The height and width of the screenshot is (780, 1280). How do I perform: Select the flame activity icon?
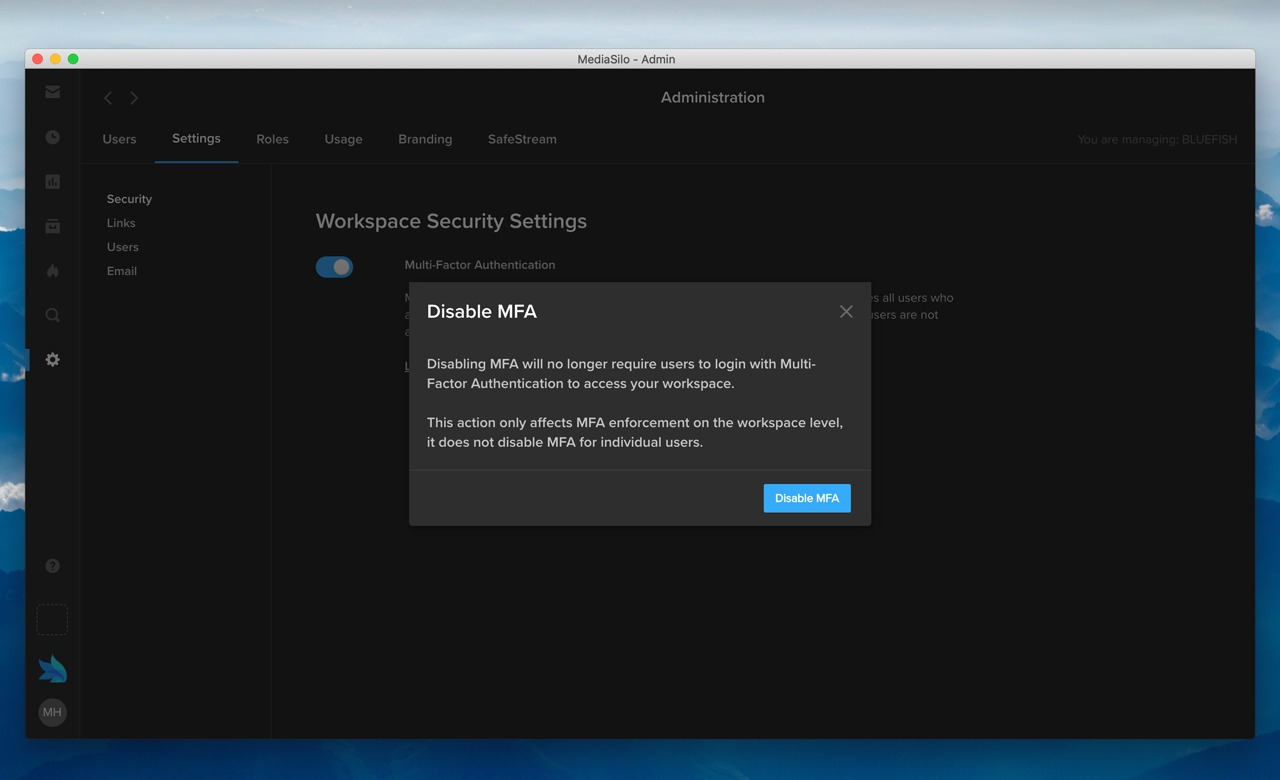point(52,270)
